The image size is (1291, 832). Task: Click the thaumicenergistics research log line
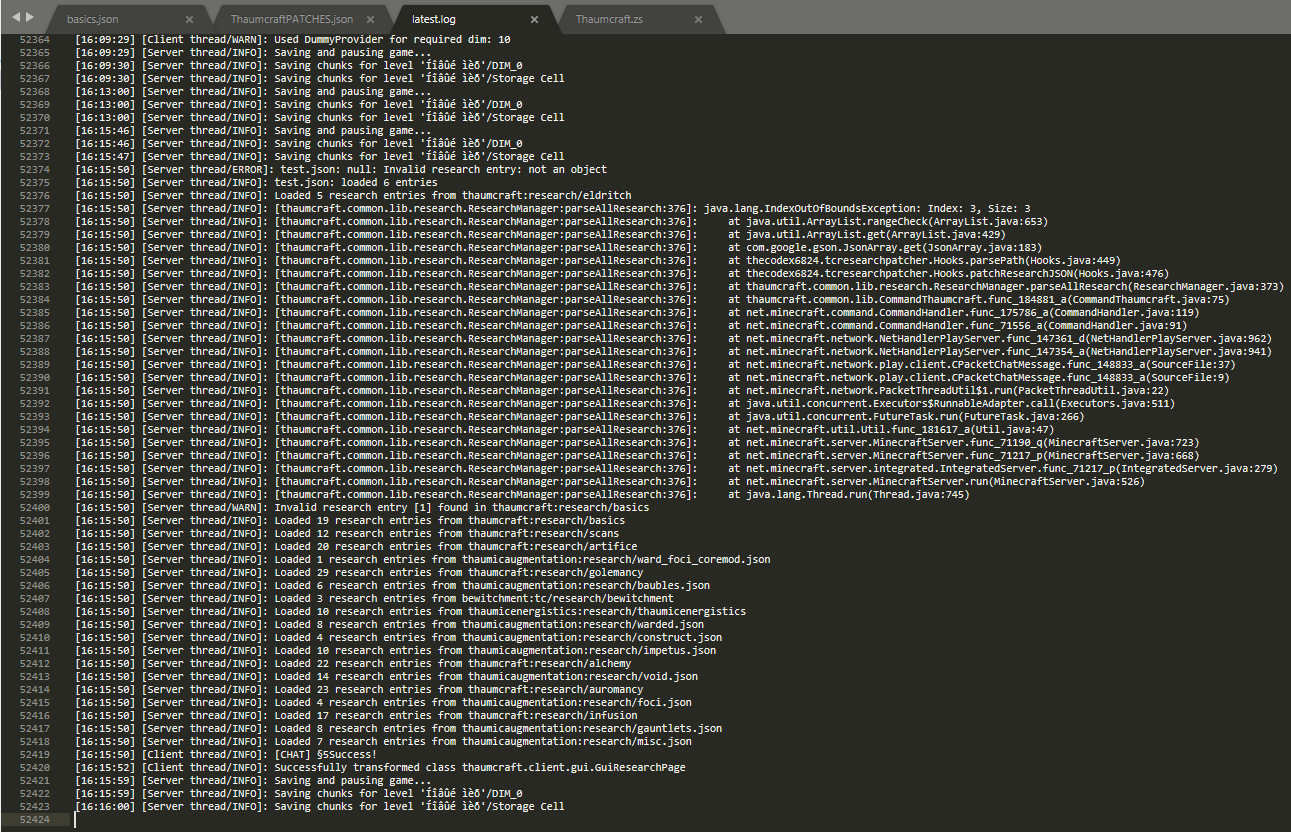(410, 611)
